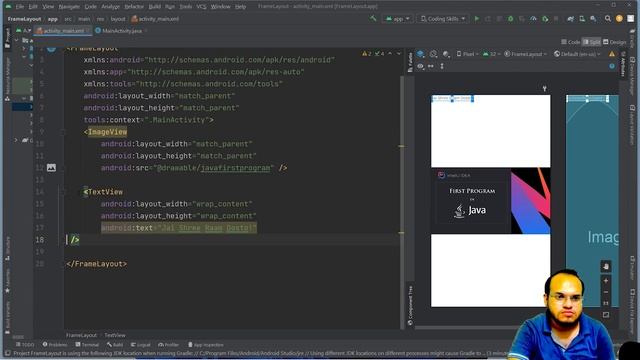Click the Orientation for Preview icon
640x360 pixels.
433,54
